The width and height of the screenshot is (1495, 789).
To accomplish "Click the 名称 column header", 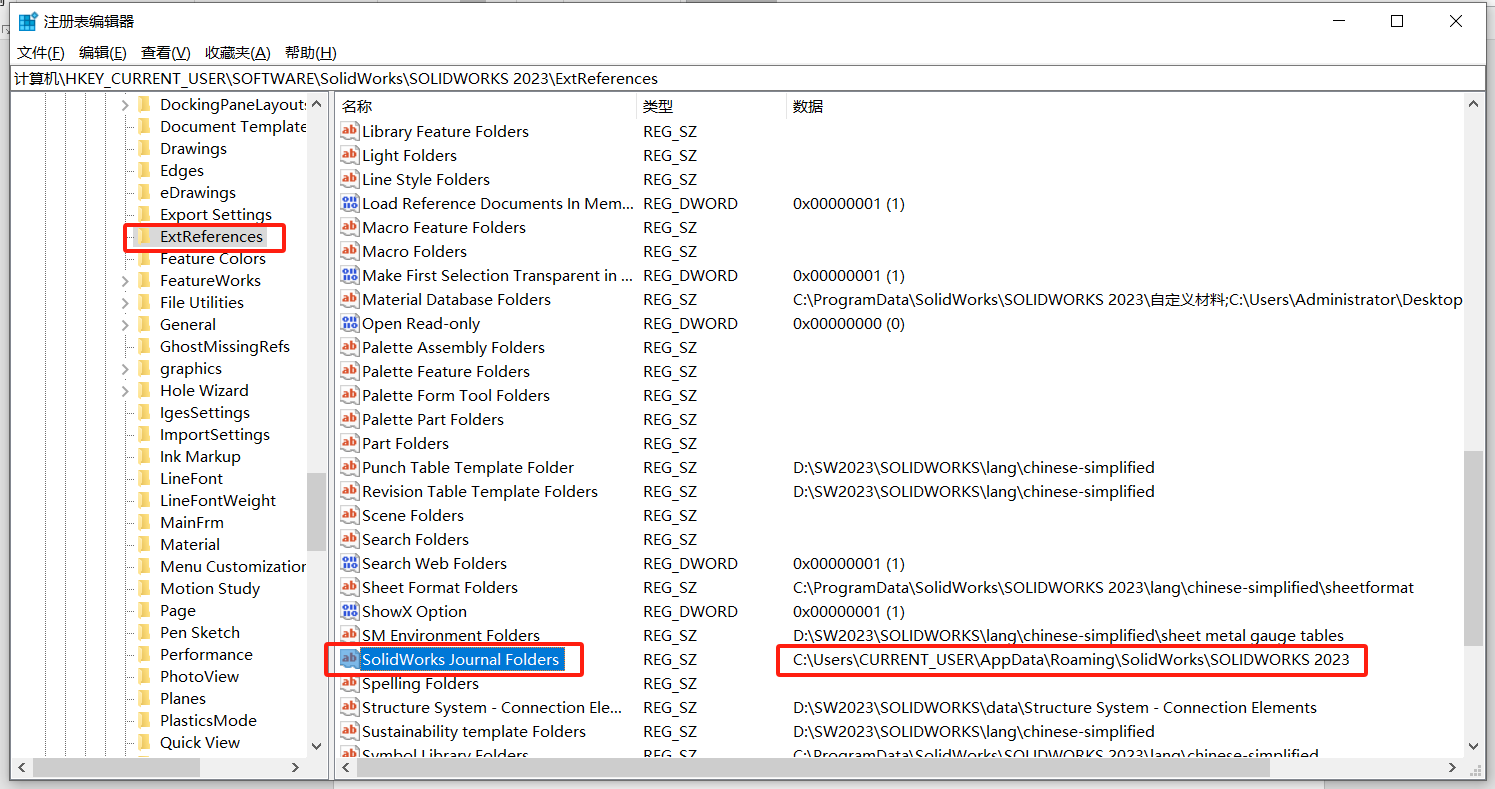I will [357, 106].
